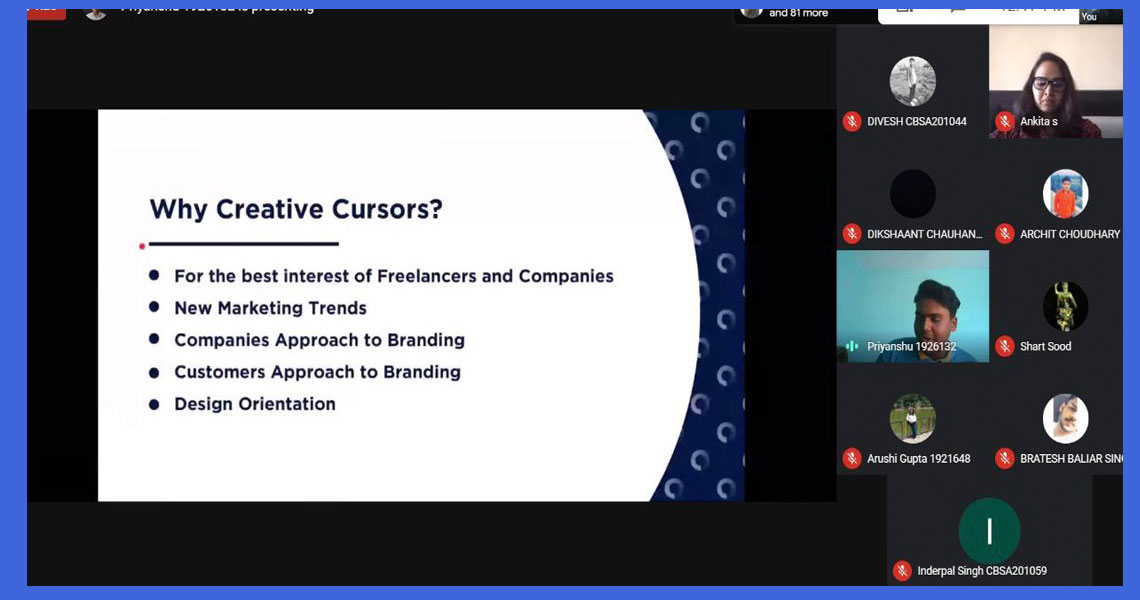Click the muted mic icon beside Shart Sood
Viewport: 1140px width, 600px height.
pos(1005,346)
